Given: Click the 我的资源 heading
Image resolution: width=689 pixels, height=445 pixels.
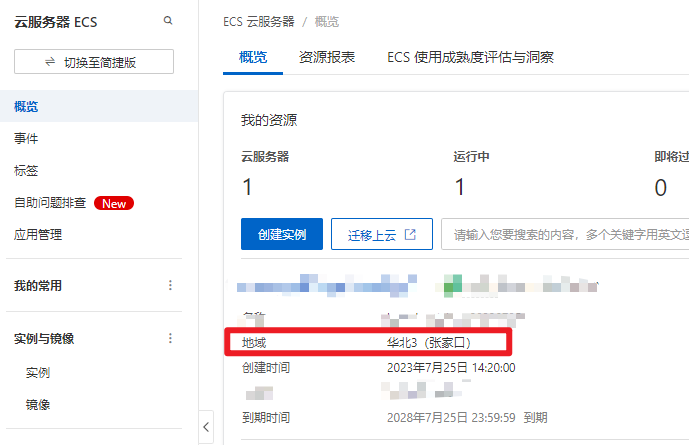Looking at the screenshot, I should coord(269,120).
